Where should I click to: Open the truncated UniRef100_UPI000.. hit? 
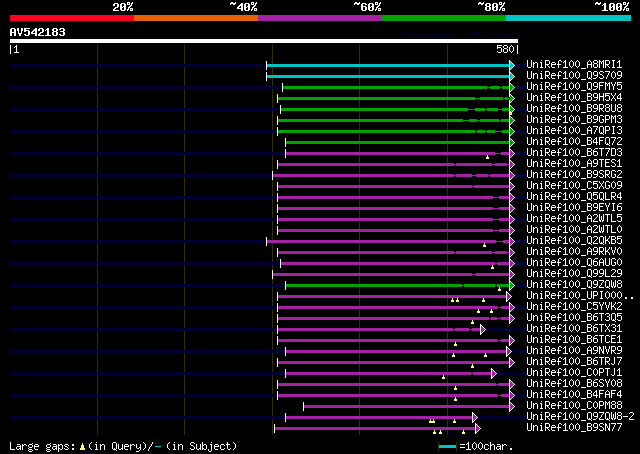[579, 296]
